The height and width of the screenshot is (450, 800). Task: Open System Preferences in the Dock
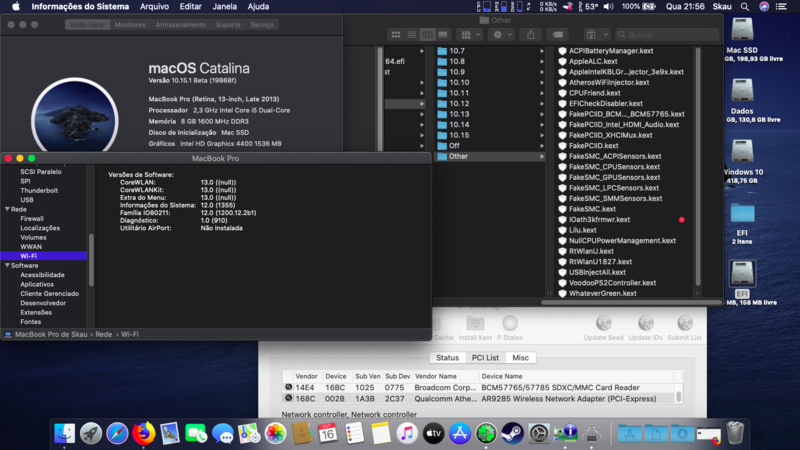click(x=539, y=434)
